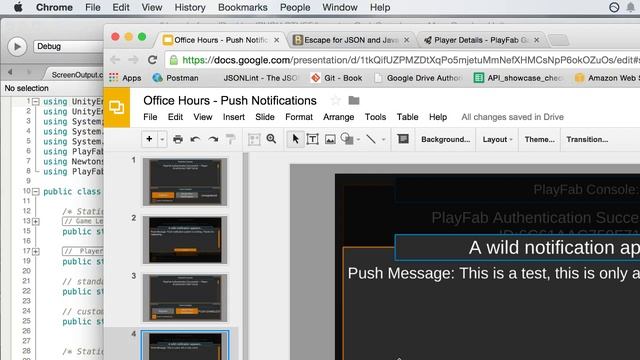The image size is (640, 360).
Task: Switch to Escape for JSON tab
Action: pos(350,40)
